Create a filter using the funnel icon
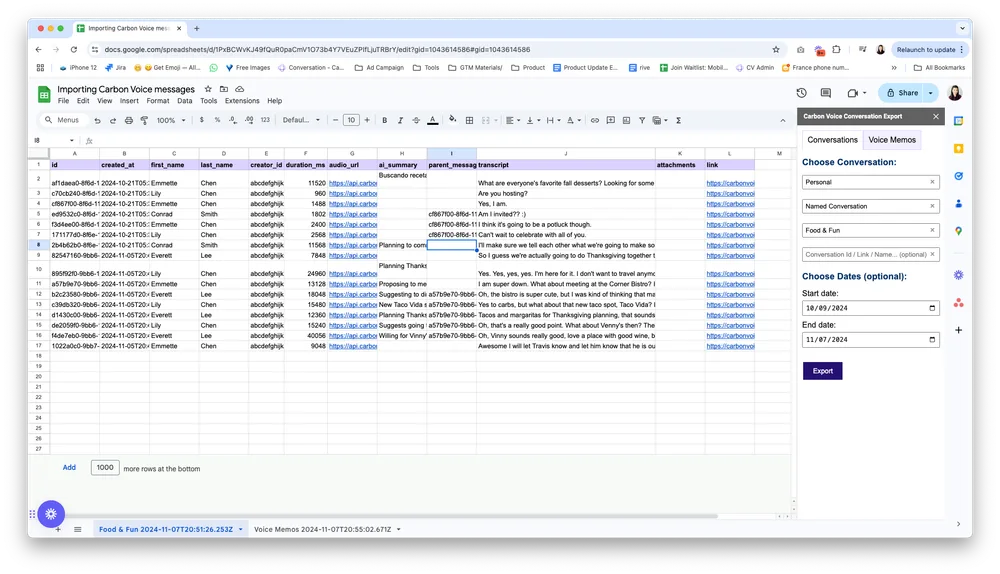1000x574 pixels. tap(642, 121)
